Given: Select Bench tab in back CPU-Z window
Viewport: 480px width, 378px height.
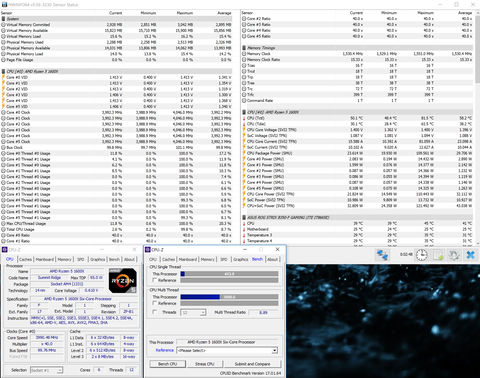Looking at the screenshot, I should click(114, 259).
